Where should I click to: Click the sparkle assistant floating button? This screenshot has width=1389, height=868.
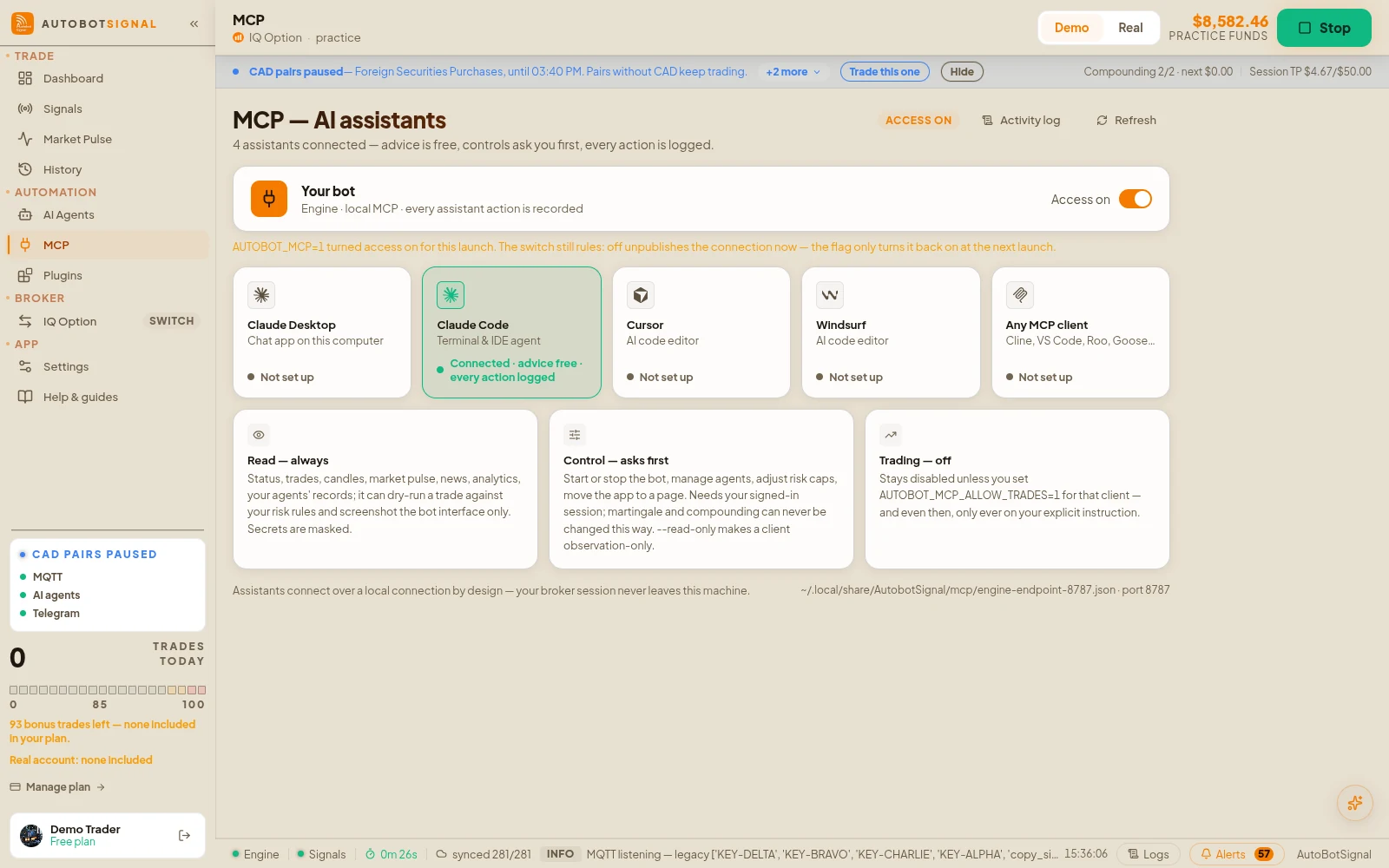[x=1354, y=803]
